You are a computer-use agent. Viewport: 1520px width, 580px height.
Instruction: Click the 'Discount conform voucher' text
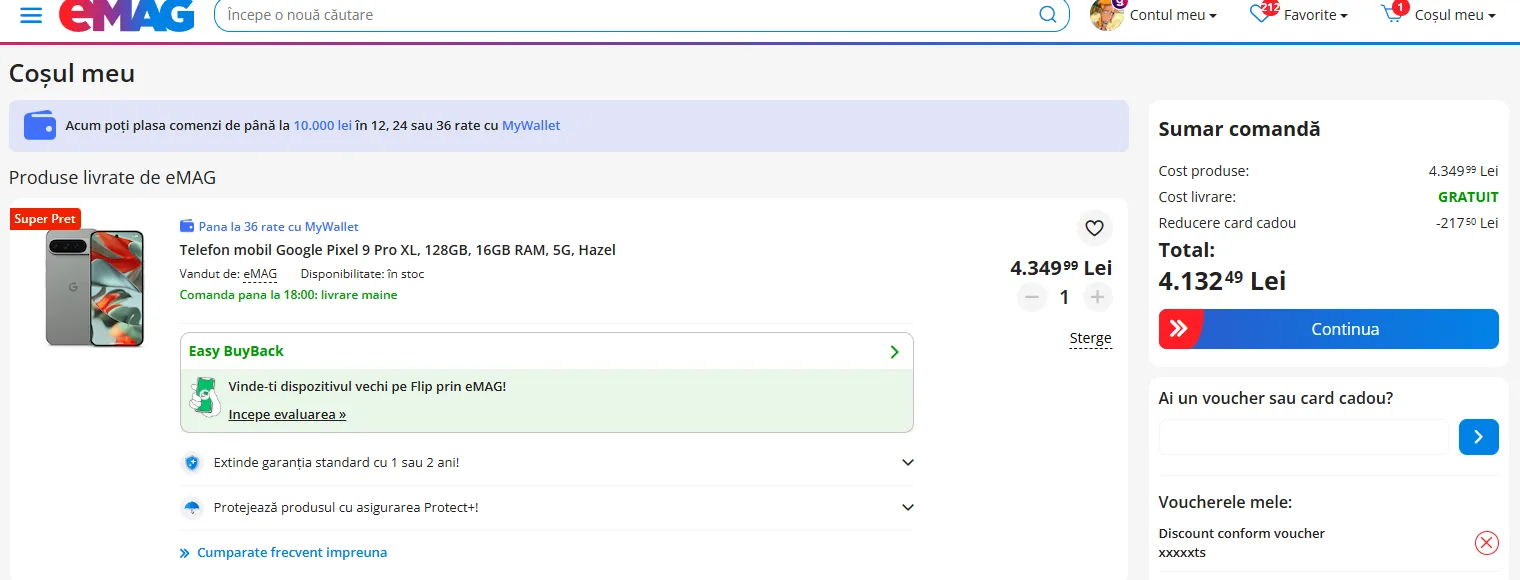[1241, 533]
